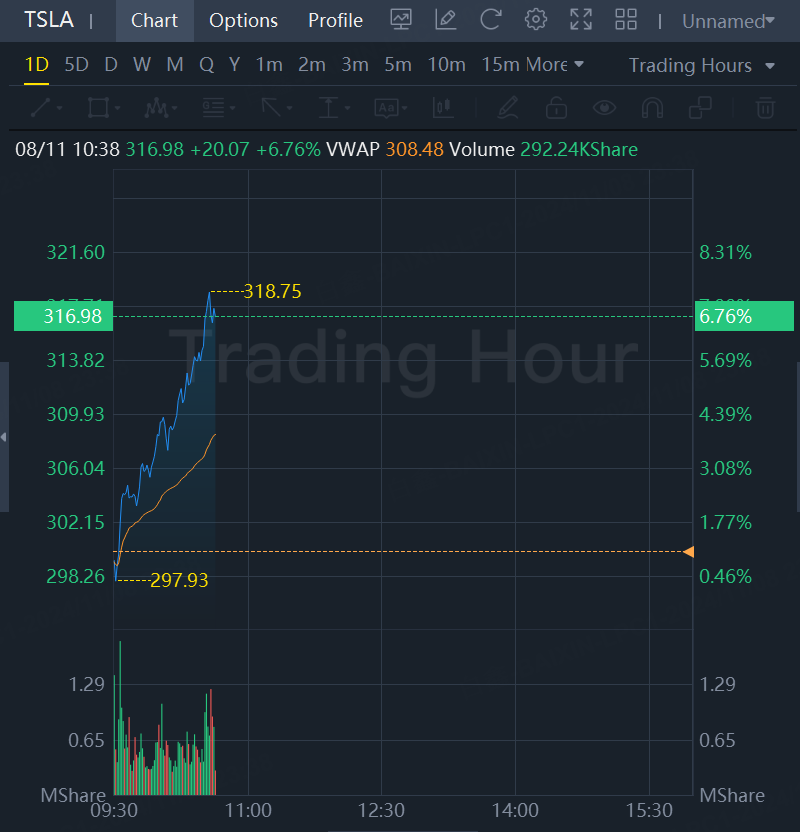This screenshot has height=832, width=800.
Task: Switch to the Options tab
Action: pos(243,20)
